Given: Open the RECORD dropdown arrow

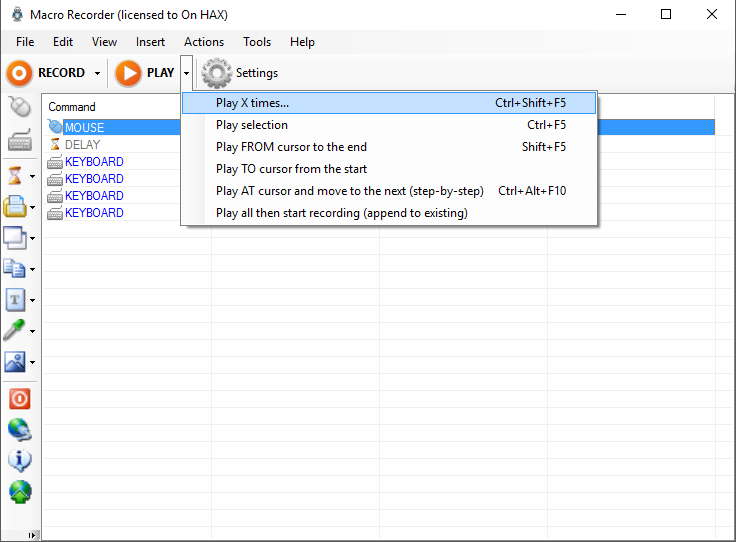Looking at the screenshot, I should pos(97,73).
